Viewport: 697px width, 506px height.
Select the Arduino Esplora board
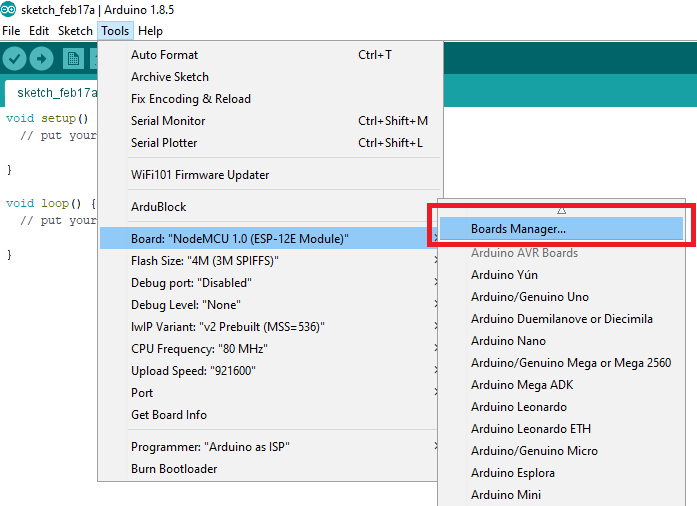(x=561, y=473)
